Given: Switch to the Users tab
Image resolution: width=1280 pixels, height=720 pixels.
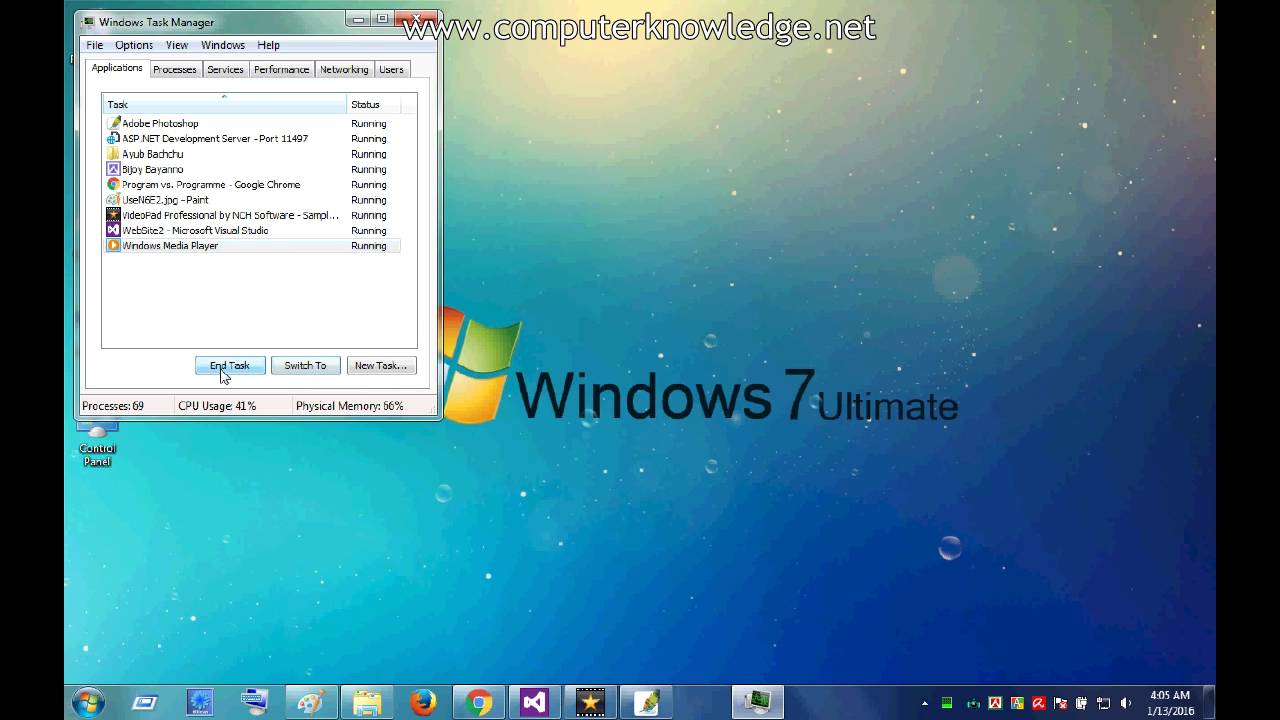Looking at the screenshot, I should click(x=392, y=70).
